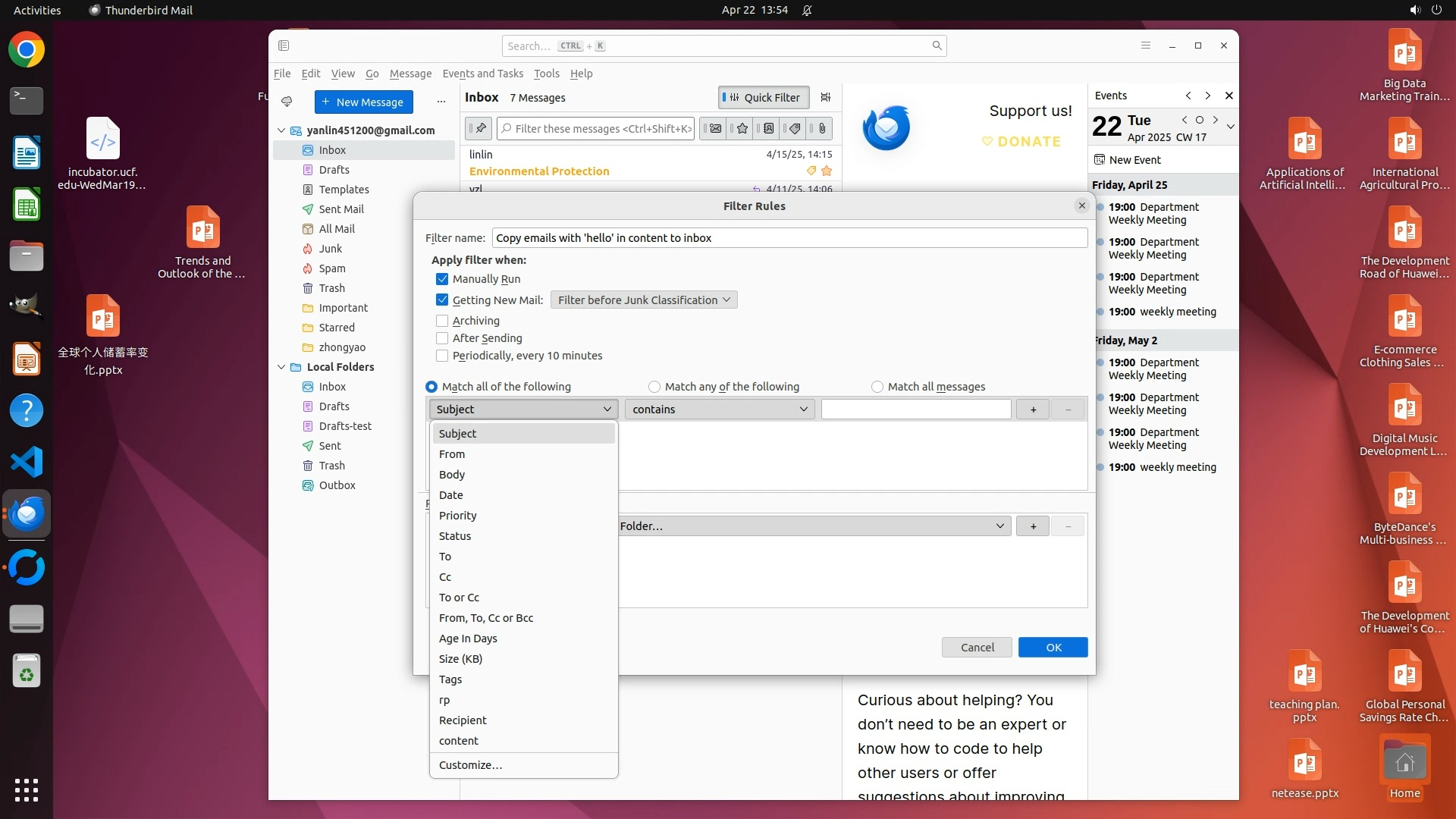Open Filter before Junk Classification dropdown
This screenshot has height=819, width=1456.
(644, 300)
